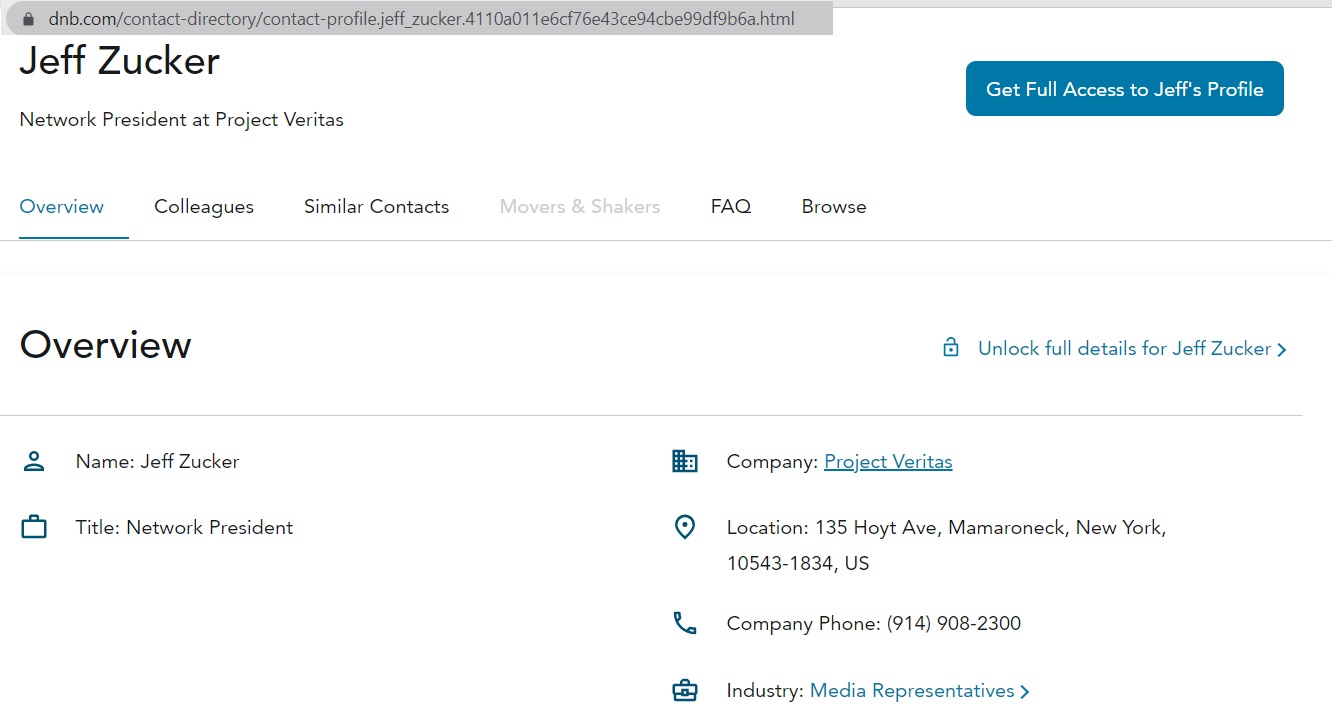
Task: Click Network President at Project Veritas subtitle
Action: tap(182, 120)
